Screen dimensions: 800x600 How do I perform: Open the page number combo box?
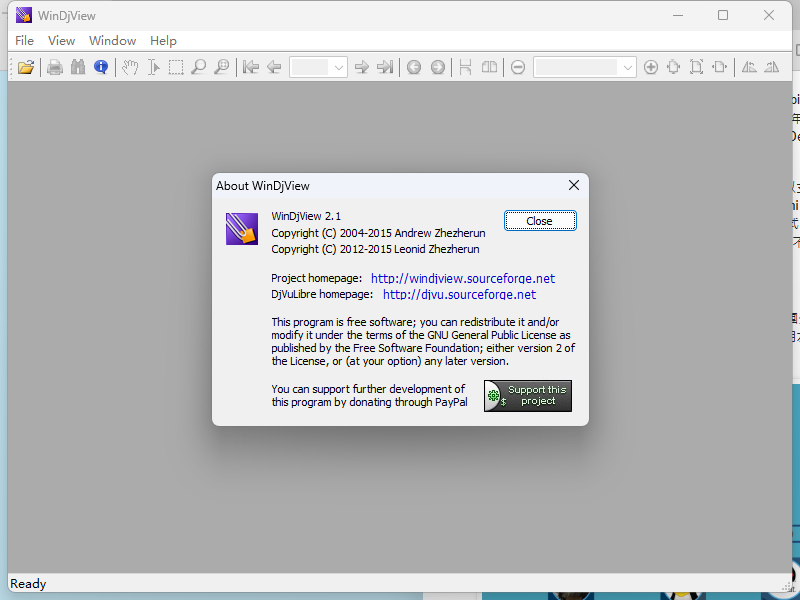pyautogui.click(x=318, y=67)
